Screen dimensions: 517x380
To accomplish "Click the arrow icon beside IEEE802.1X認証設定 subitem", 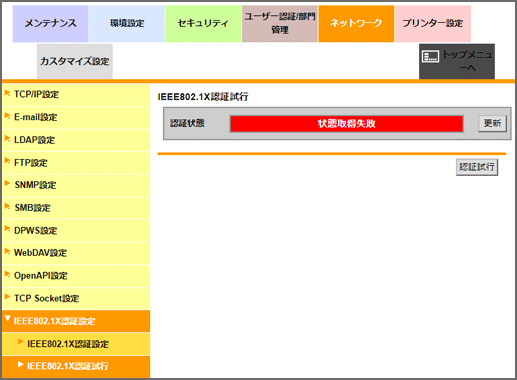I will click(x=20, y=341).
